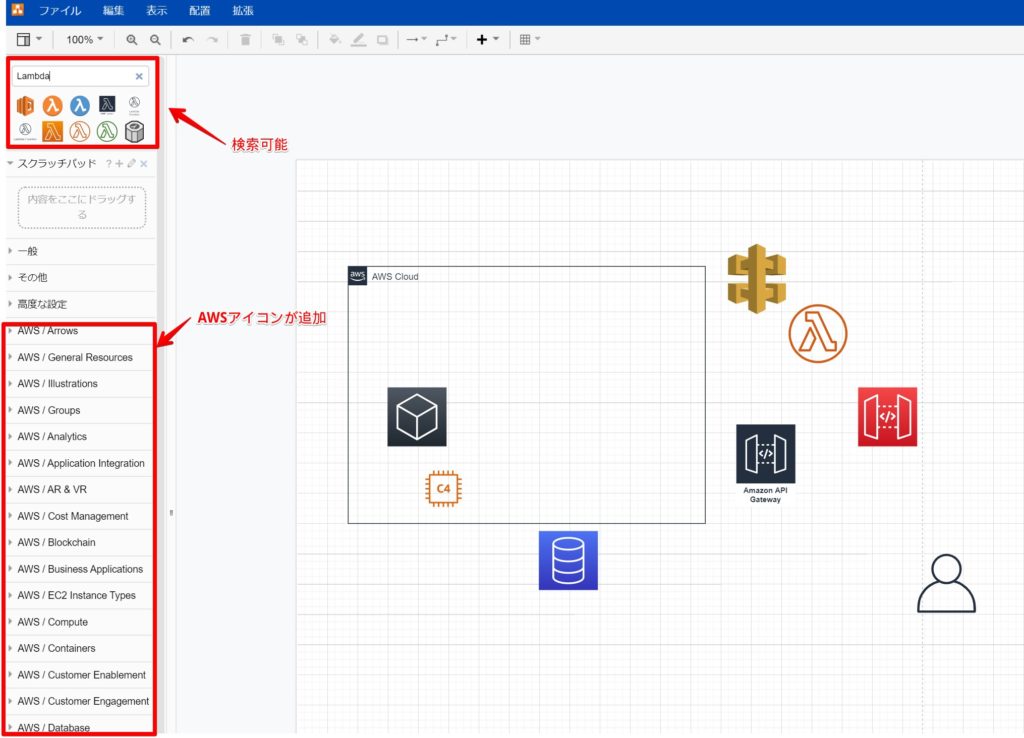This screenshot has height=738, width=1024.
Task: Expand AWS / Application Integration library
Action: 79,463
